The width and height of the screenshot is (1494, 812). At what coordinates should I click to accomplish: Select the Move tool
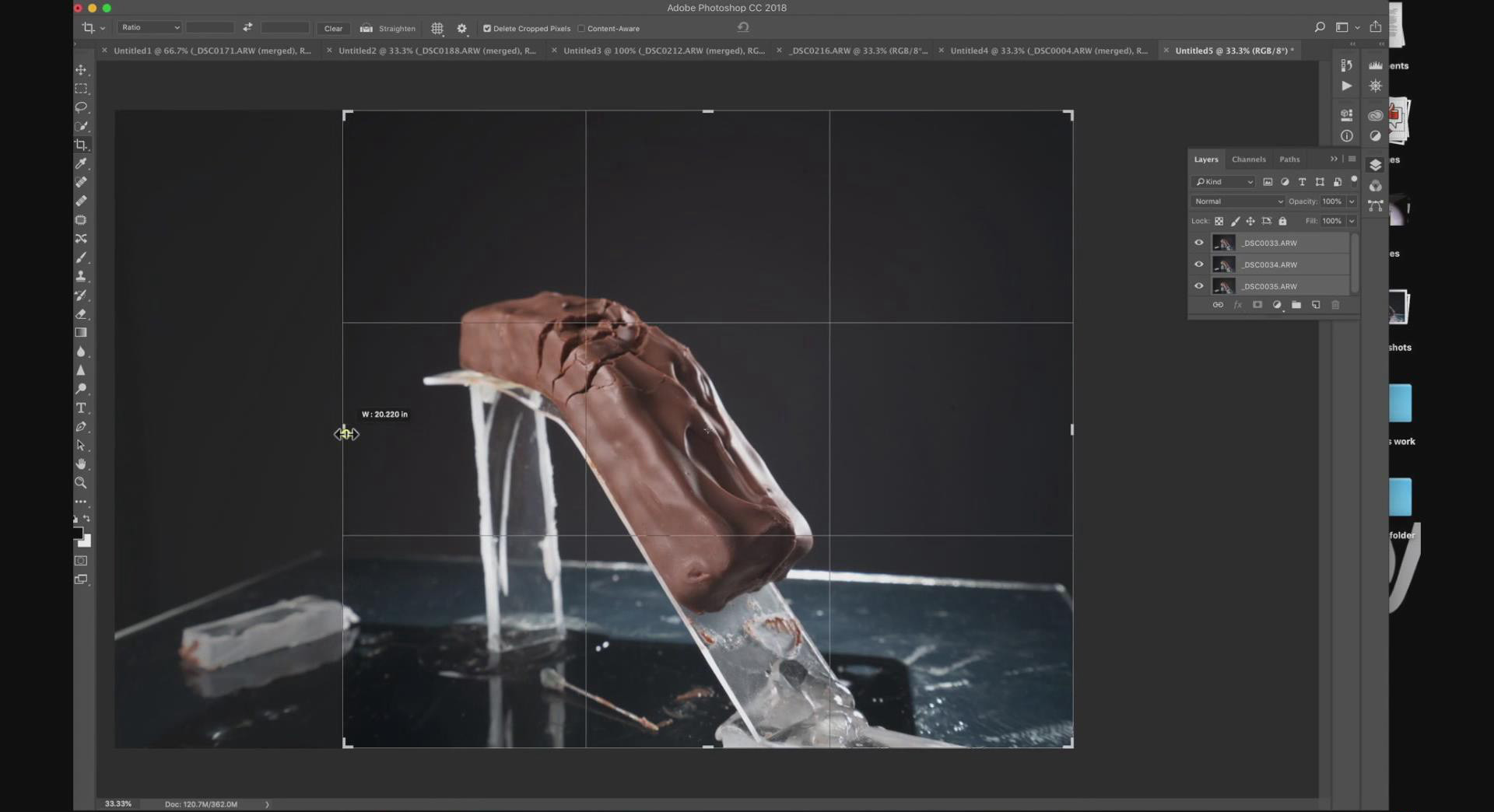(81, 70)
